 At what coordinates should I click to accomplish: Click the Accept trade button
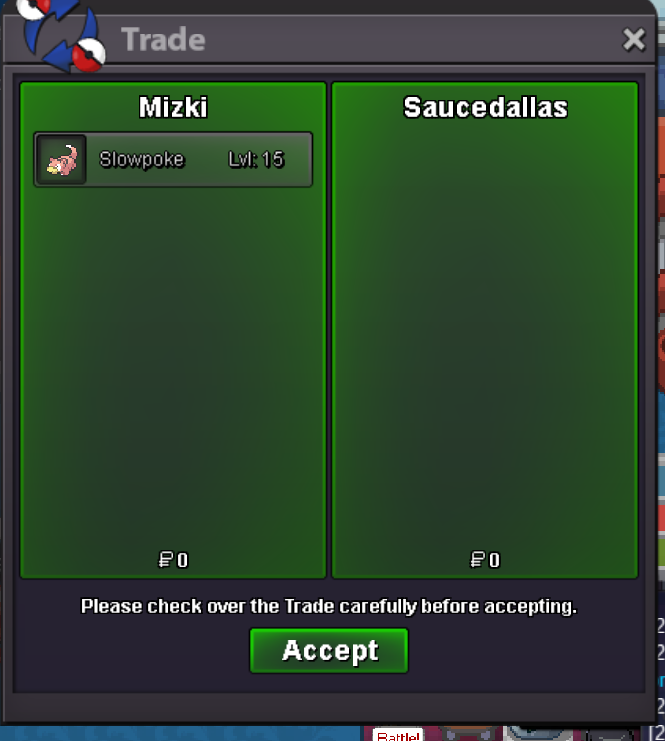(x=329, y=650)
